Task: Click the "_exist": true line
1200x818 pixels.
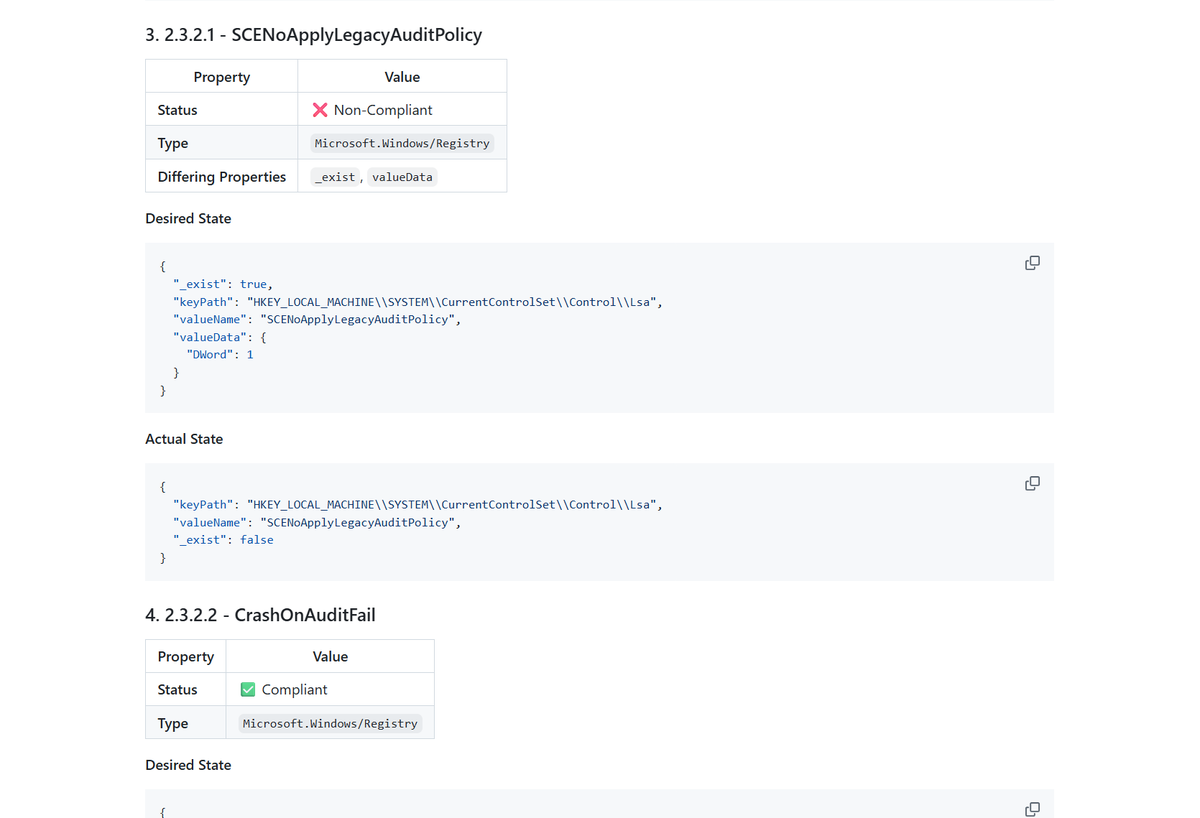Action: coord(223,284)
